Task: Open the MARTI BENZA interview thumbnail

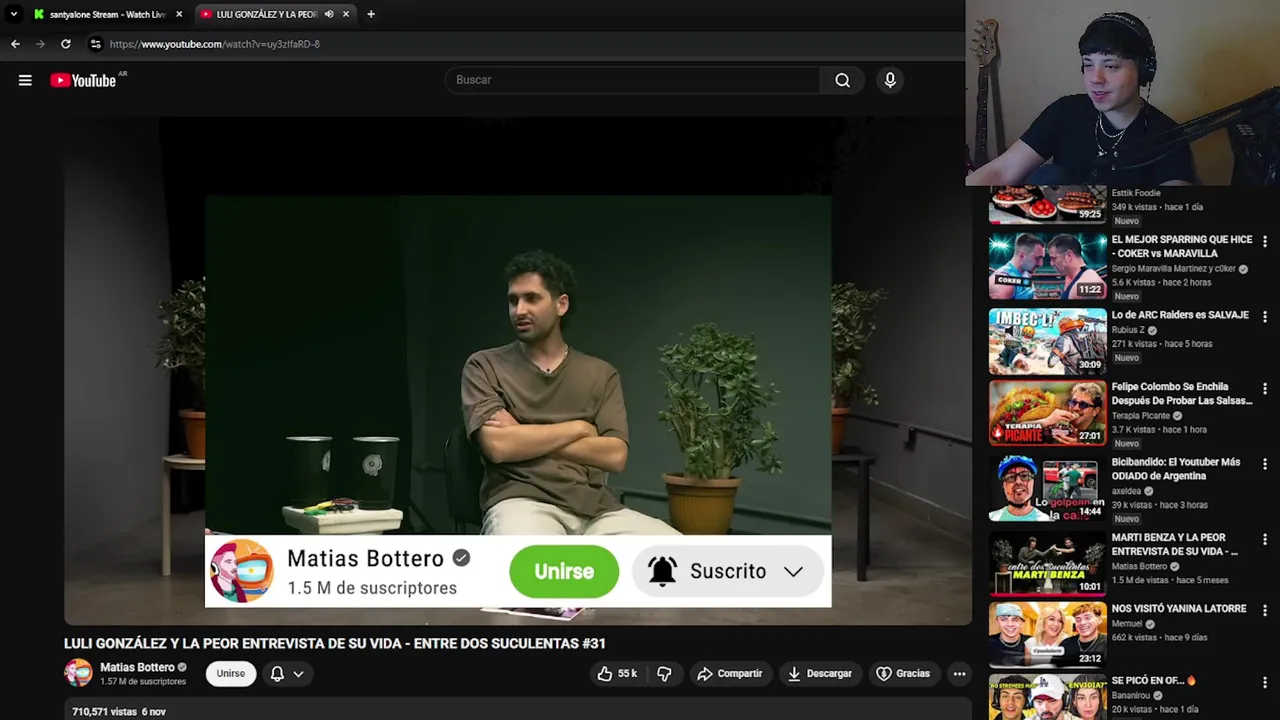Action: click(x=1048, y=564)
